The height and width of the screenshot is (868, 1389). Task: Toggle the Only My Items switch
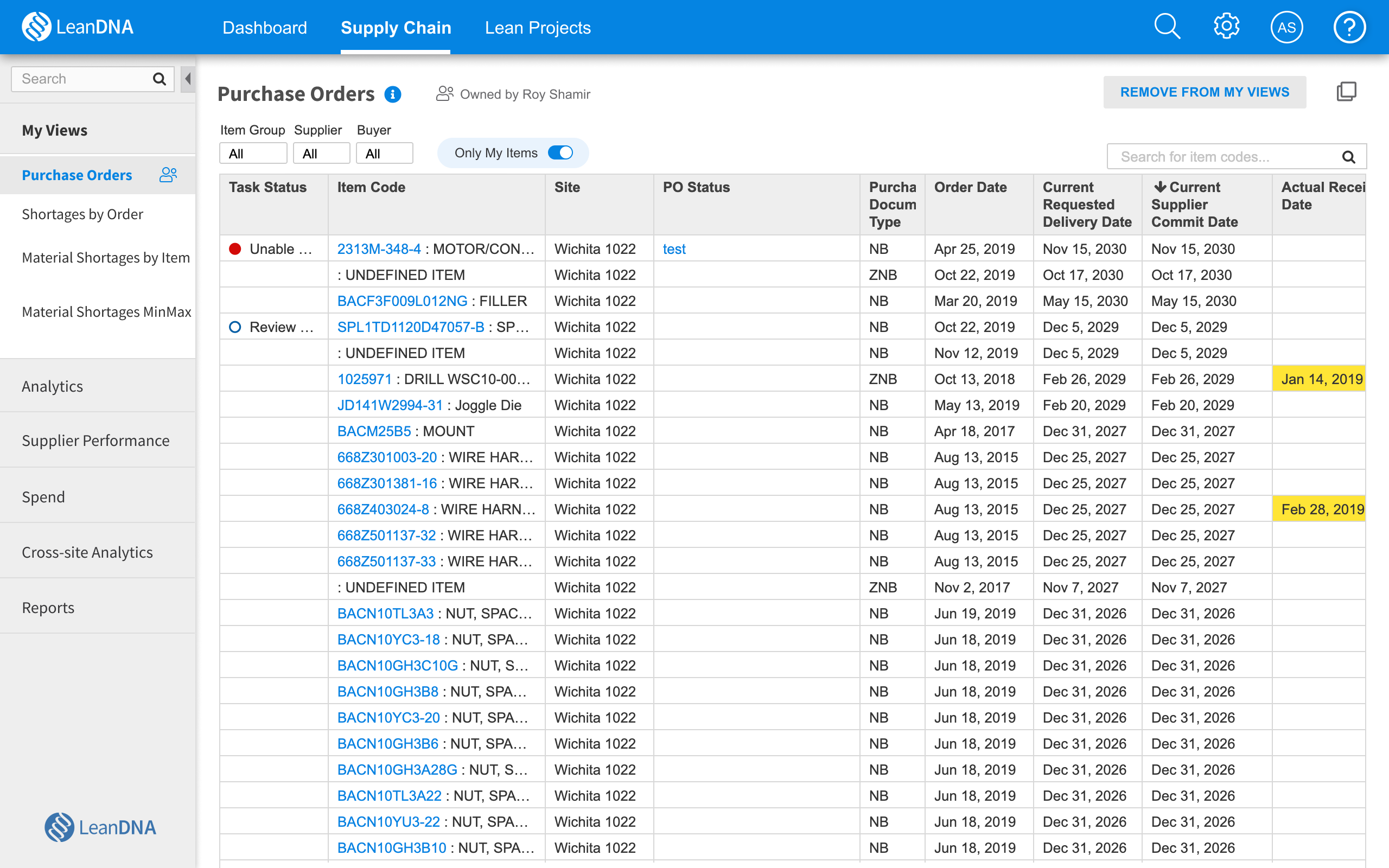(560, 152)
